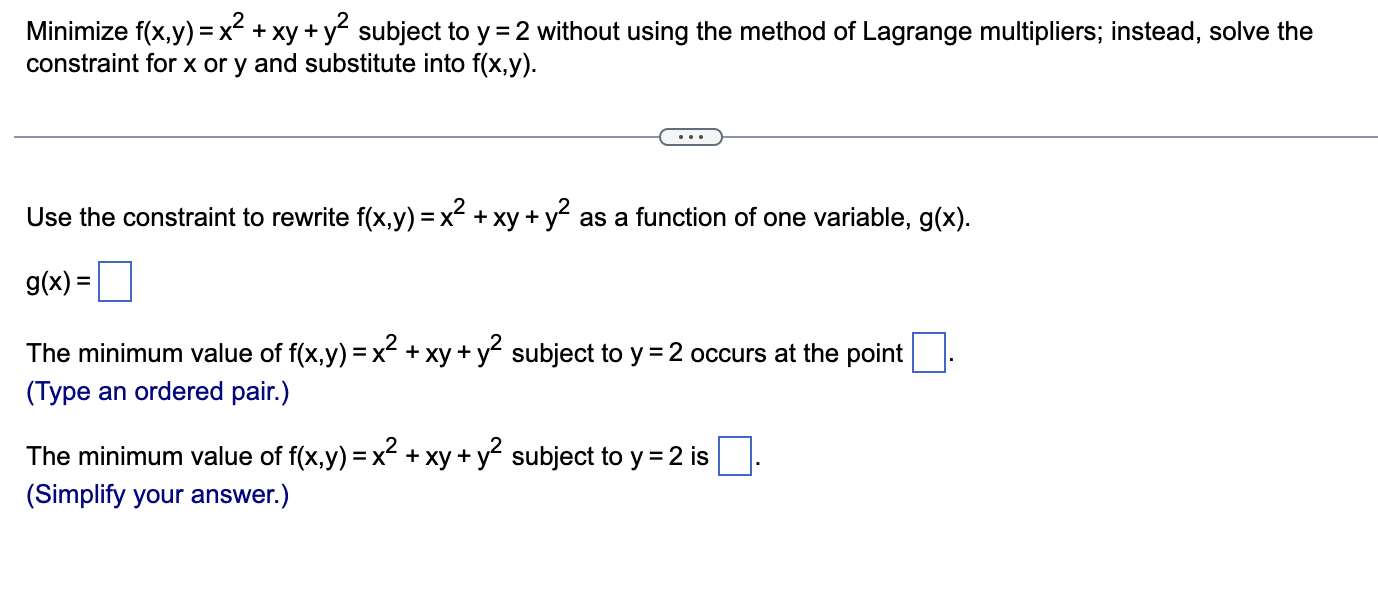Click inside the empty g(x) field
The height and width of the screenshot is (598, 1378).
[117, 281]
